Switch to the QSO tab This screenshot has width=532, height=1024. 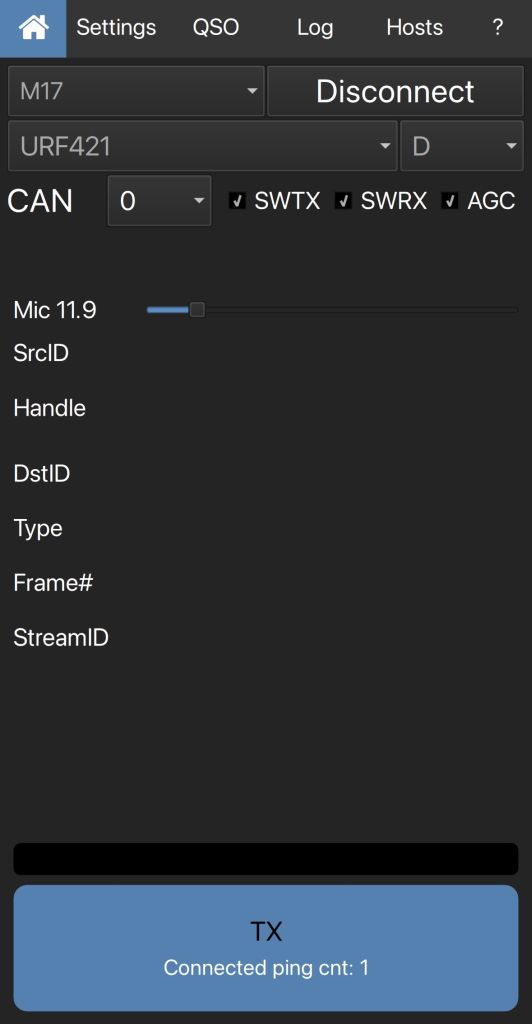coord(215,27)
